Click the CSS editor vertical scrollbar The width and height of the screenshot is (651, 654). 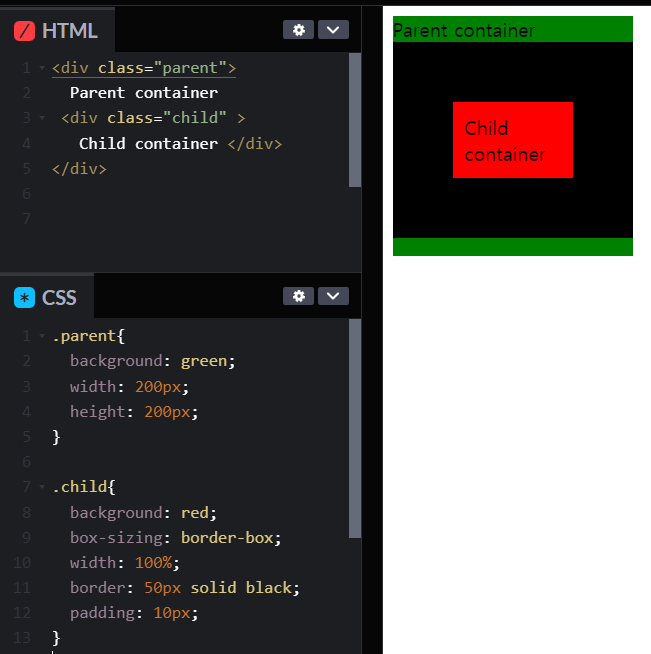tap(355, 428)
